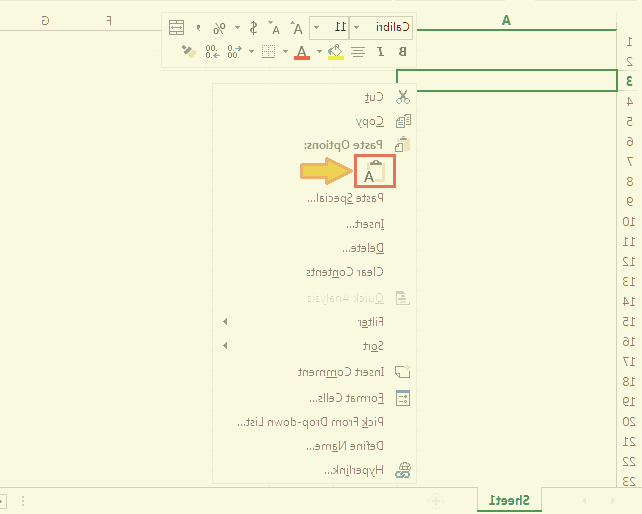The height and width of the screenshot is (514, 642).
Task: Apply red font color to cell
Action: pos(302,51)
